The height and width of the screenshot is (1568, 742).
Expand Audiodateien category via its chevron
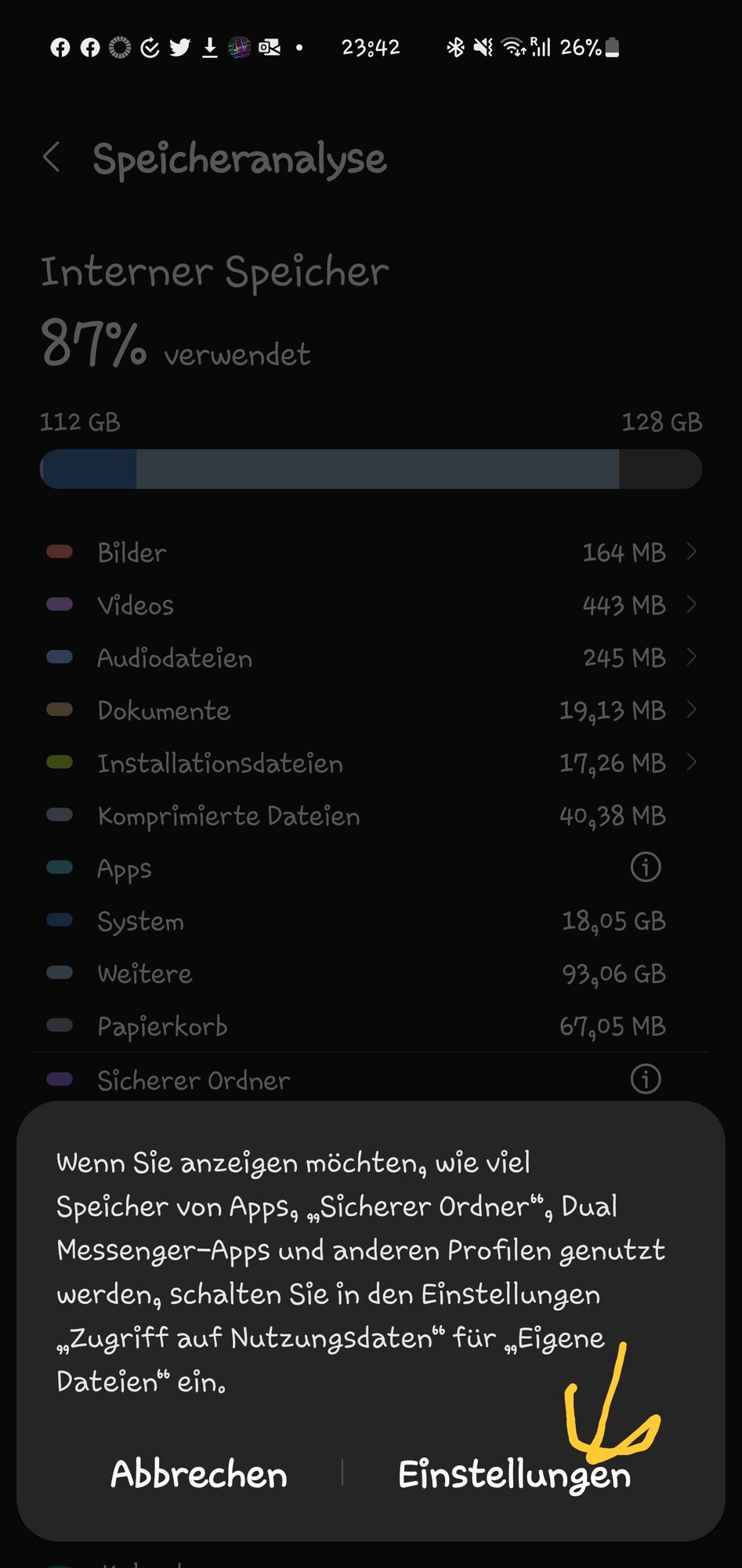[691, 657]
